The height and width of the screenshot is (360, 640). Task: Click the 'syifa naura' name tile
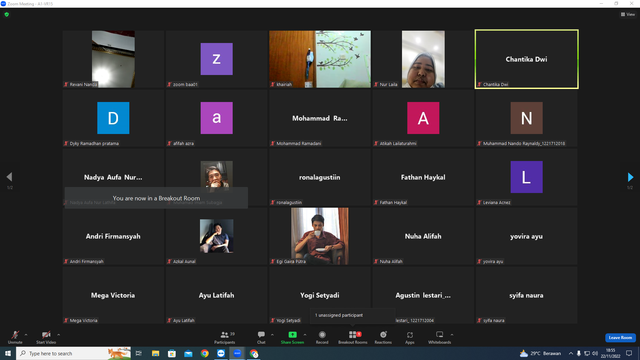click(527, 295)
